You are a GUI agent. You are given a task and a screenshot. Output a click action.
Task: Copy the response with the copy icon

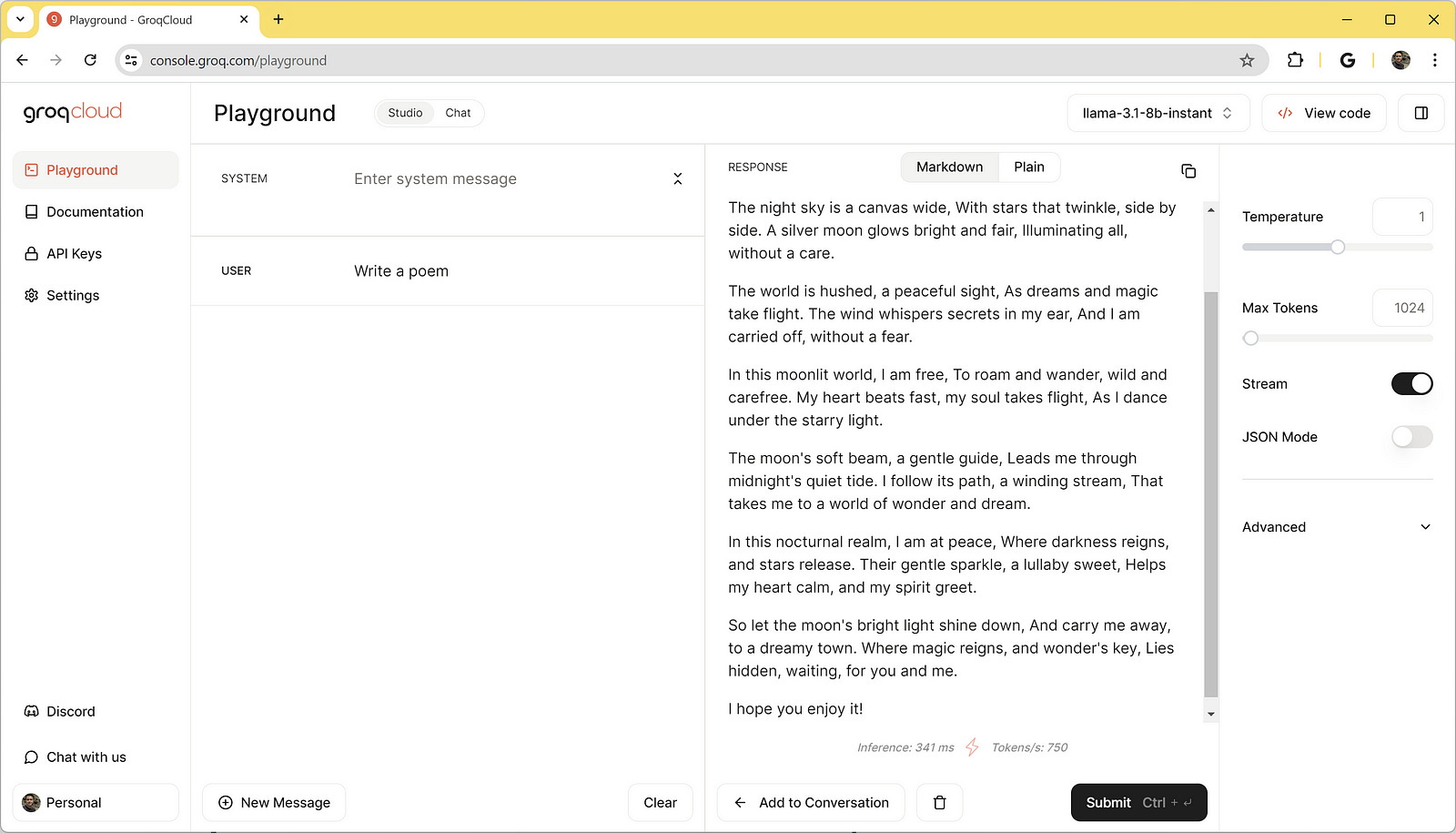tap(1188, 171)
